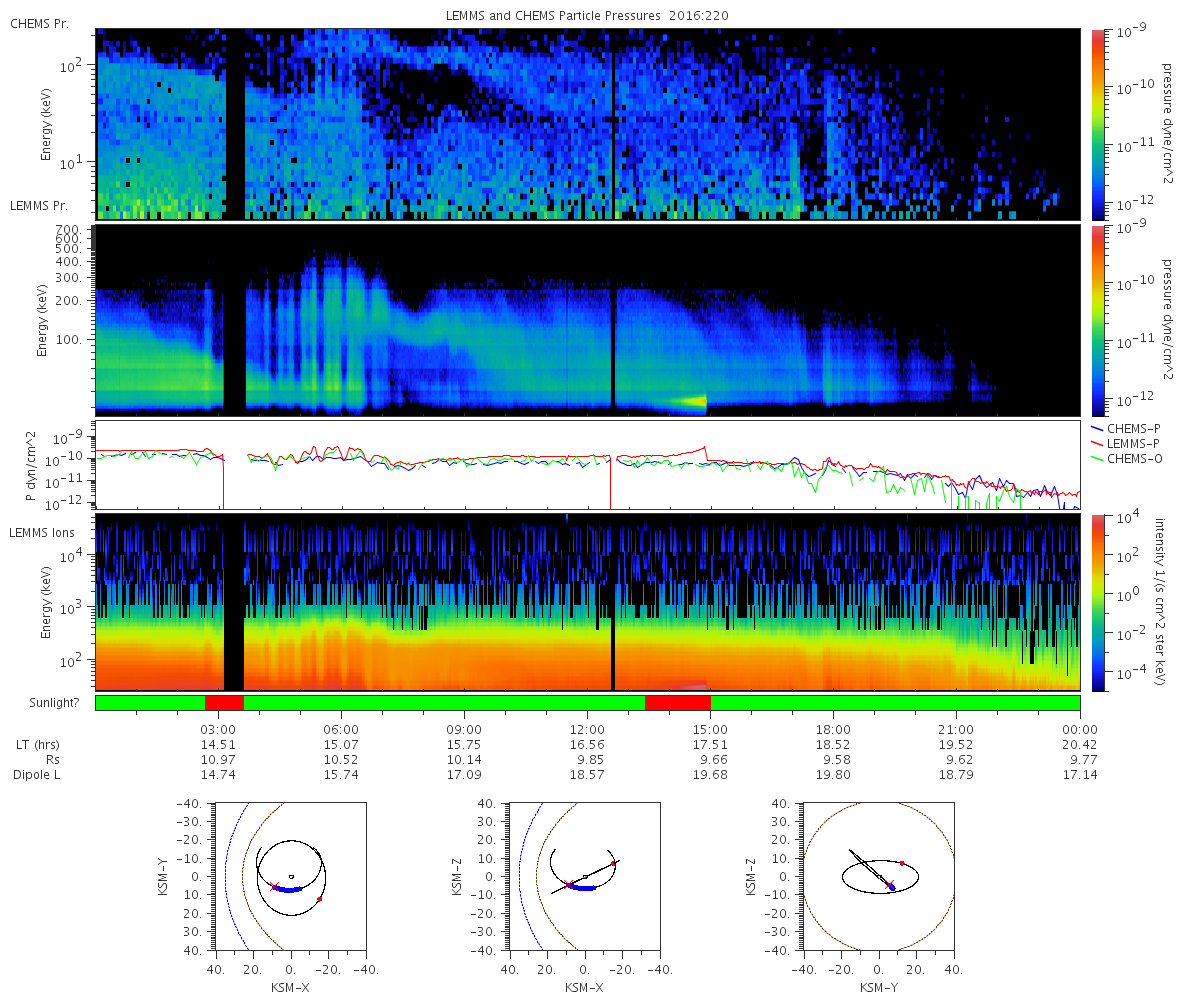The height and width of the screenshot is (1000, 1200).
Task: Click the 'Sunlight?' row label
Action: (x=52, y=703)
